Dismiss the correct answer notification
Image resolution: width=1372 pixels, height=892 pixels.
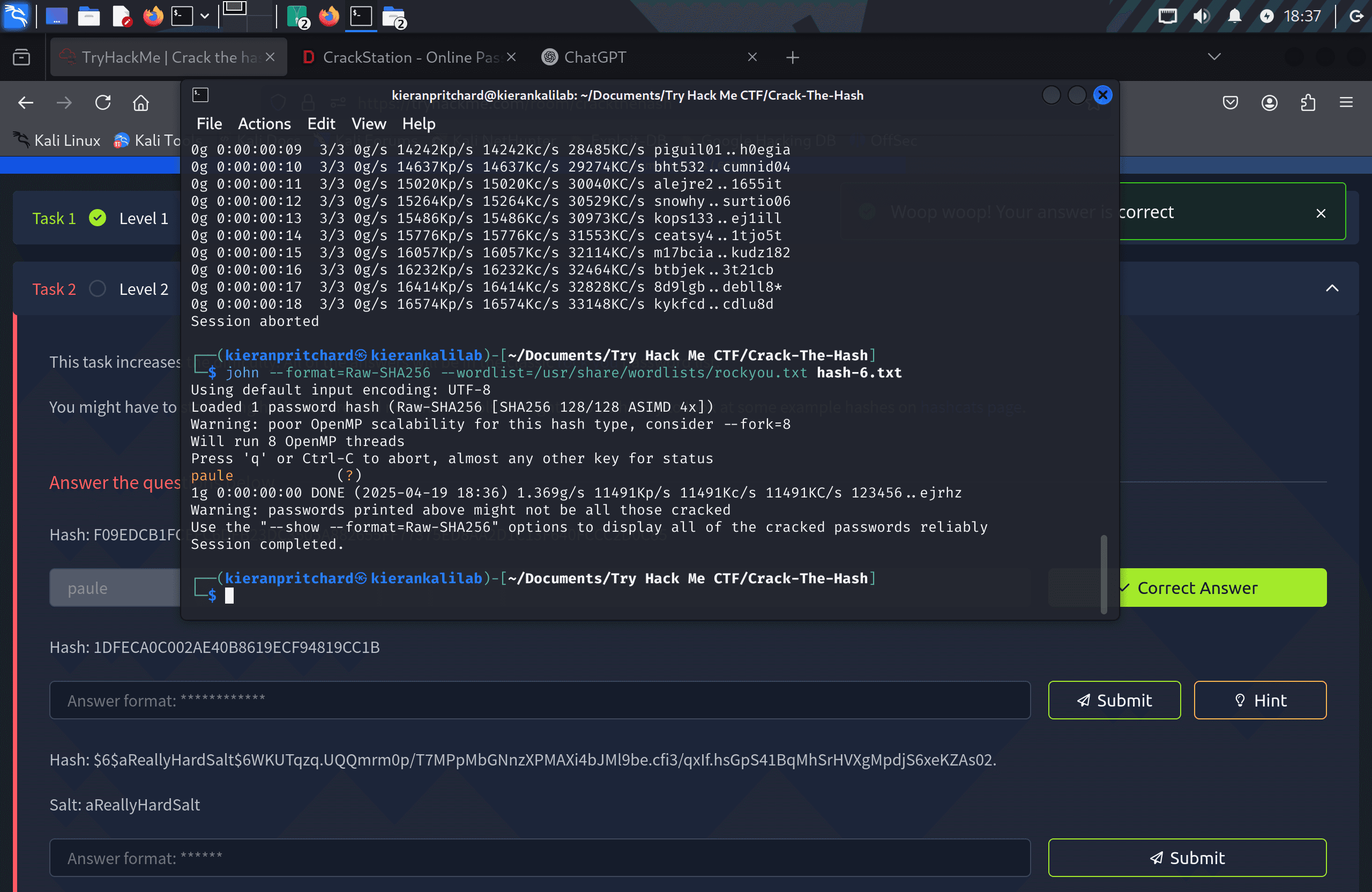pyautogui.click(x=1321, y=213)
